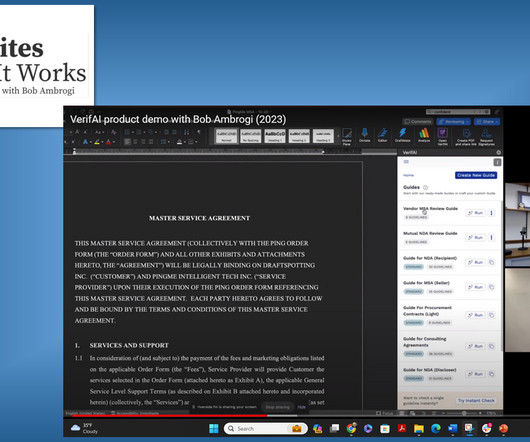Run the Guide for MSA (Seller)
The width and height of the screenshot is (530, 442).
[475, 287]
